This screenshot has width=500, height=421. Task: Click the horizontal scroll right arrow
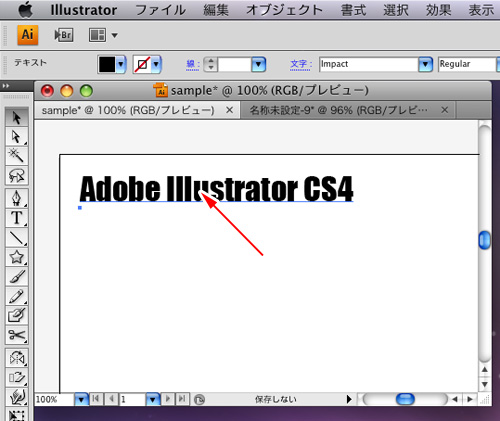pyautogui.click(x=470, y=399)
